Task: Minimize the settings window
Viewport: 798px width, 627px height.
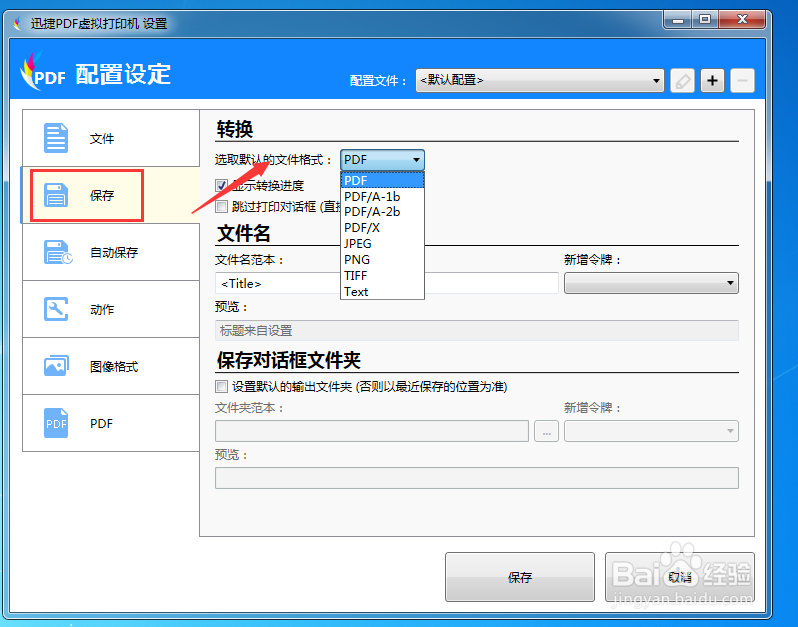Action: 677,20
